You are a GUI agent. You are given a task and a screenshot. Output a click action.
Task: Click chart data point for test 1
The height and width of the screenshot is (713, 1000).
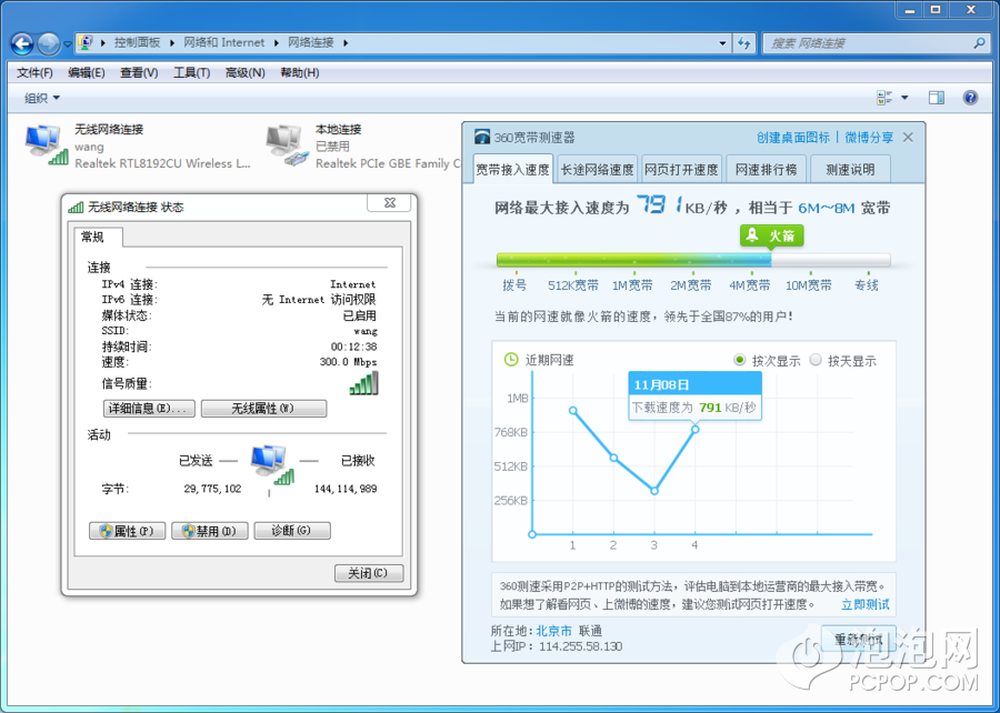[x=573, y=411]
